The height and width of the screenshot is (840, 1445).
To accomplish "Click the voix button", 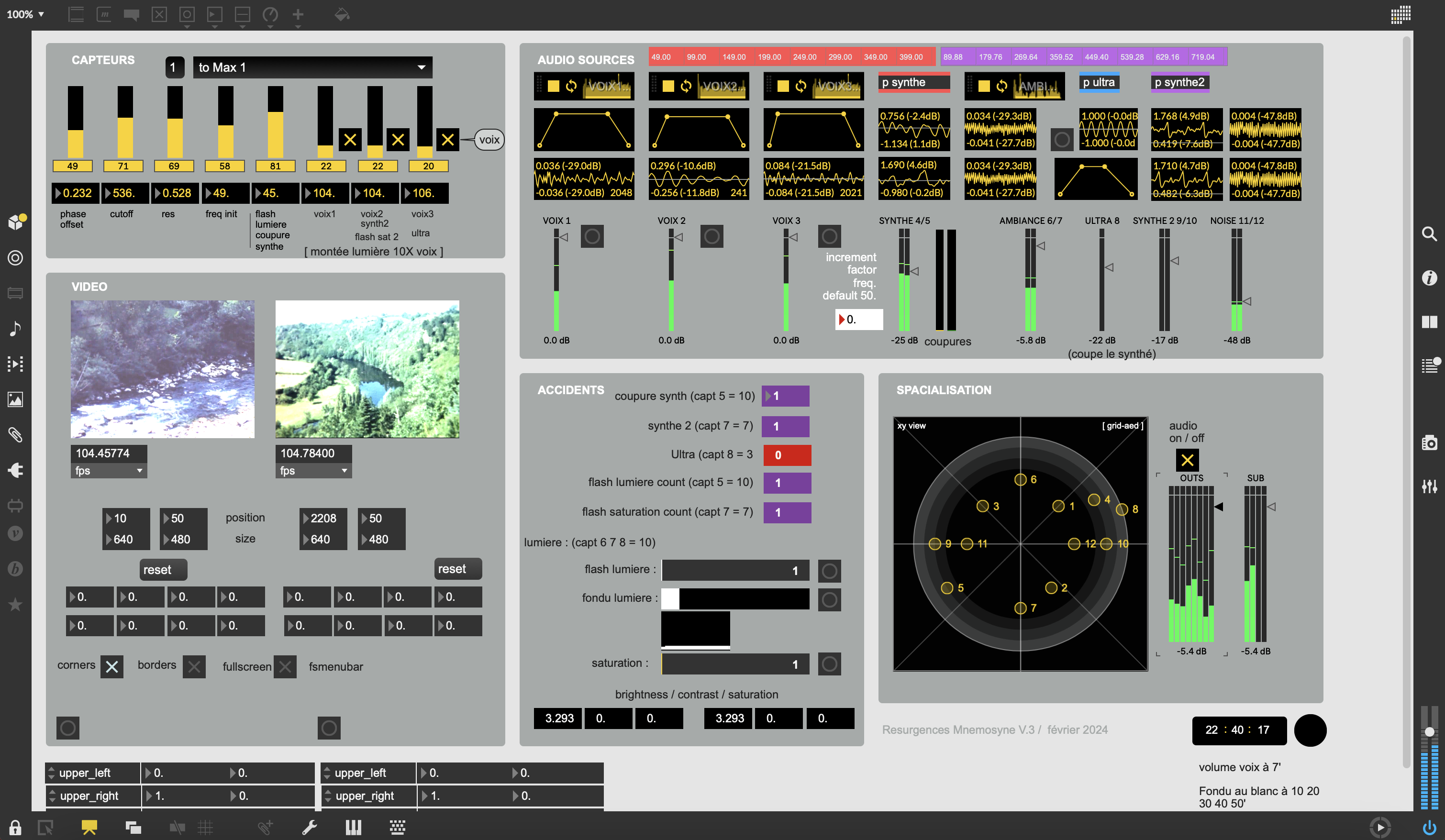I will [489, 139].
